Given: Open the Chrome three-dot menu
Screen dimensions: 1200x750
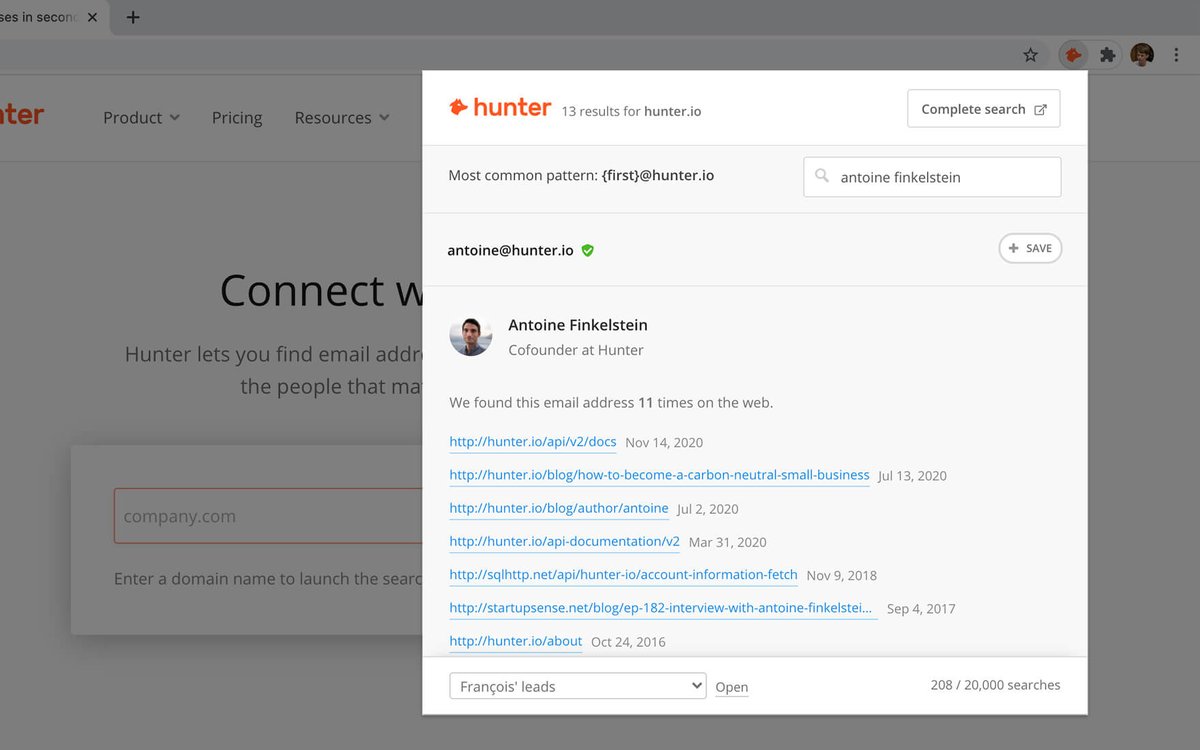Looking at the screenshot, I should [1176, 55].
